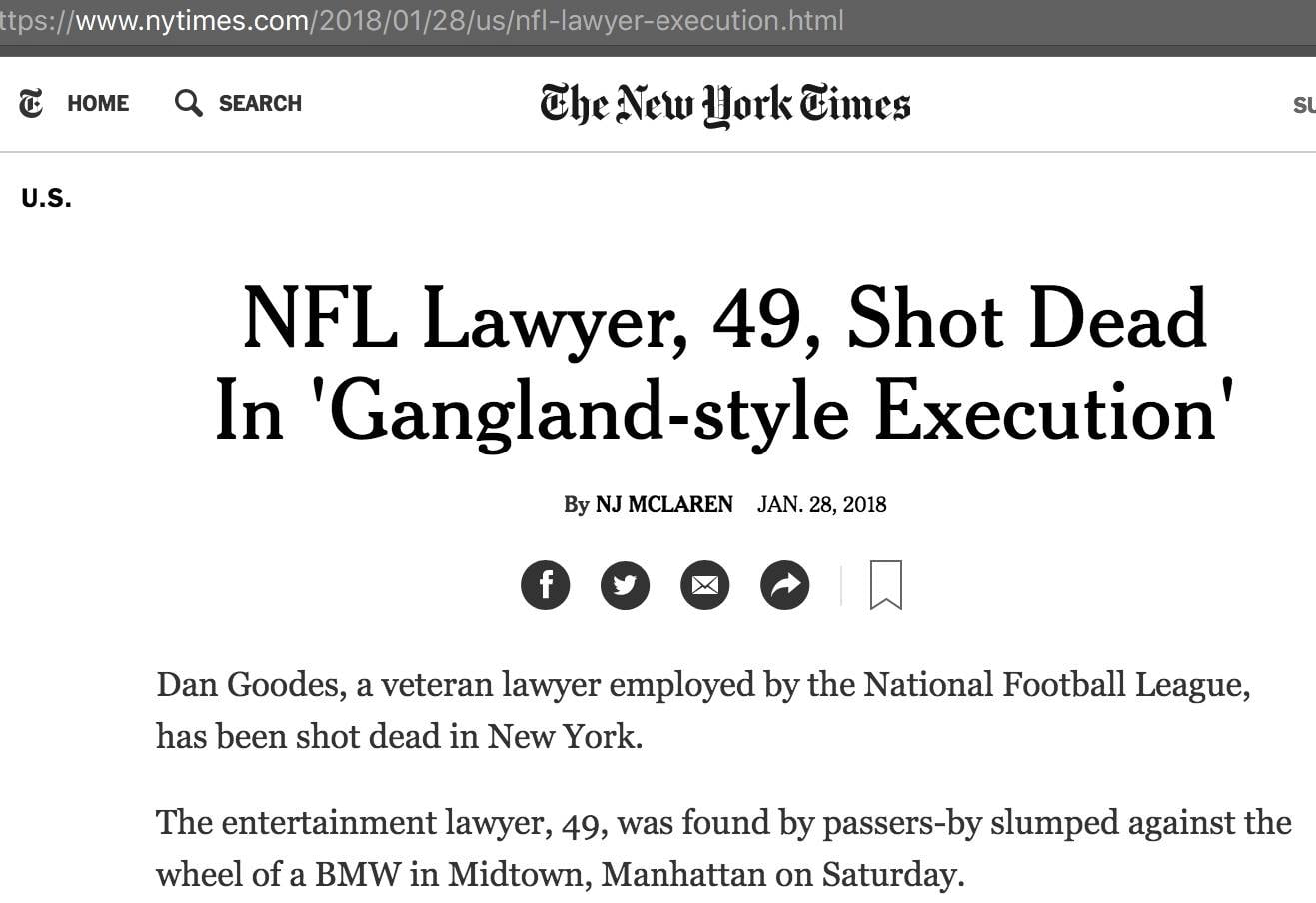Click The New York Times masthead logo
Image resolution: width=1316 pixels, height=903 pixels.
(x=724, y=103)
